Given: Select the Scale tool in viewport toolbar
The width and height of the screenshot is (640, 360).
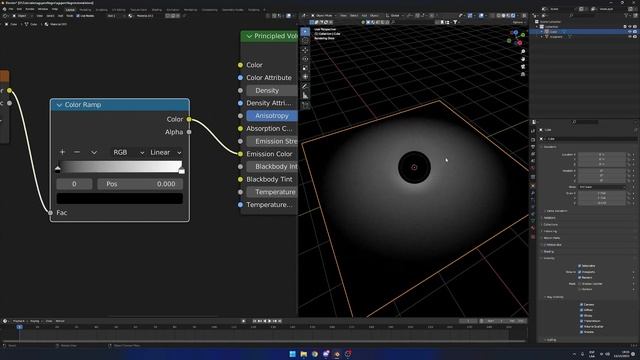Looking at the screenshot, I should point(305,68).
